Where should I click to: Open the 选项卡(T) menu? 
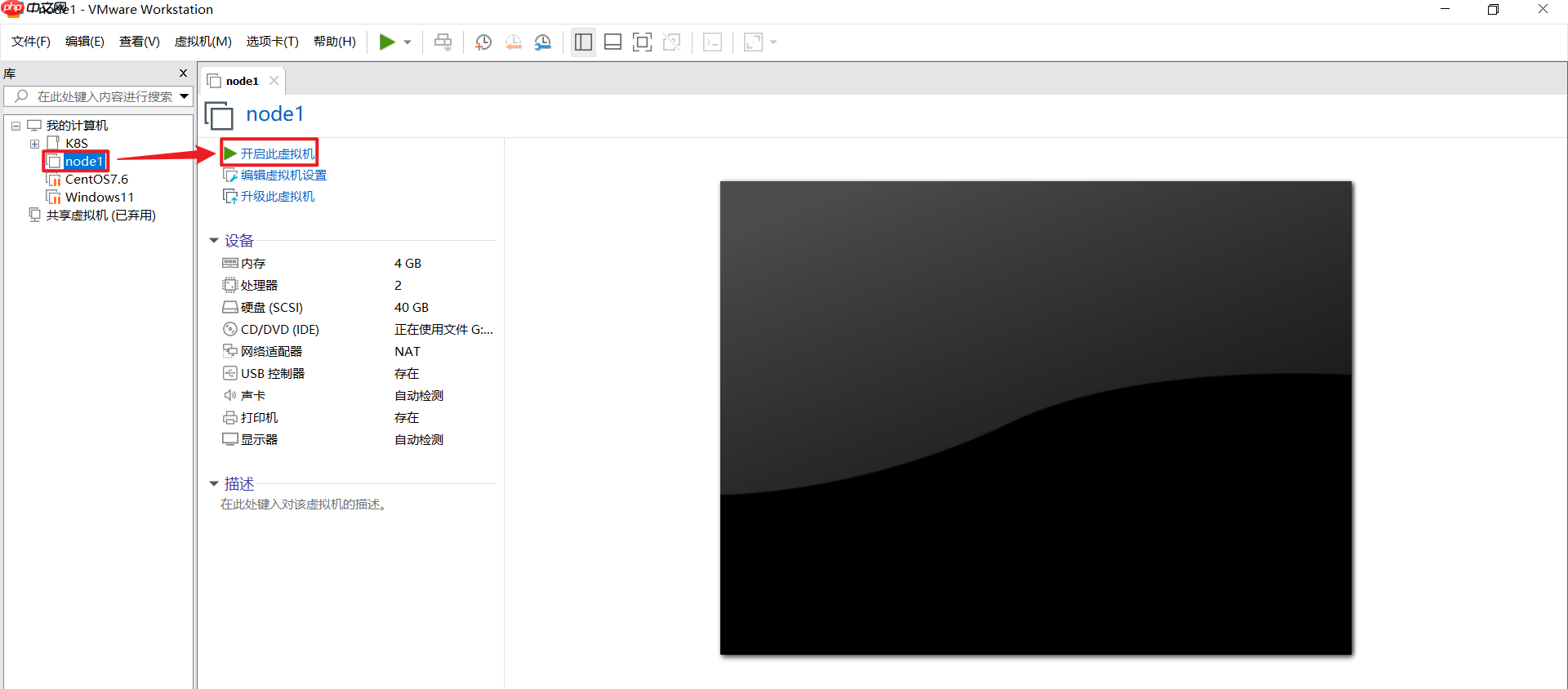273,42
